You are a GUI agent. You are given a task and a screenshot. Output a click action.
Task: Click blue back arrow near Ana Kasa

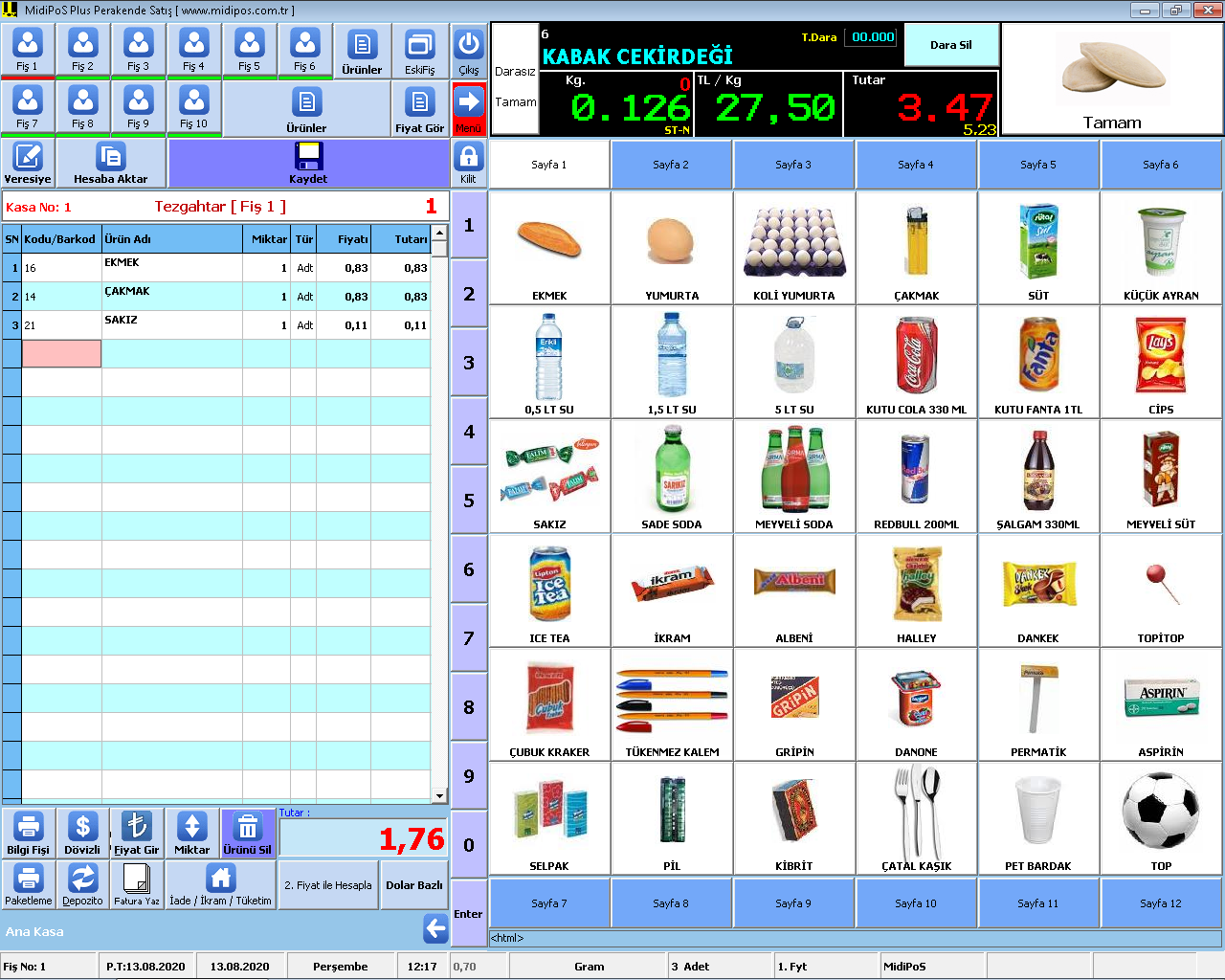click(435, 928)
